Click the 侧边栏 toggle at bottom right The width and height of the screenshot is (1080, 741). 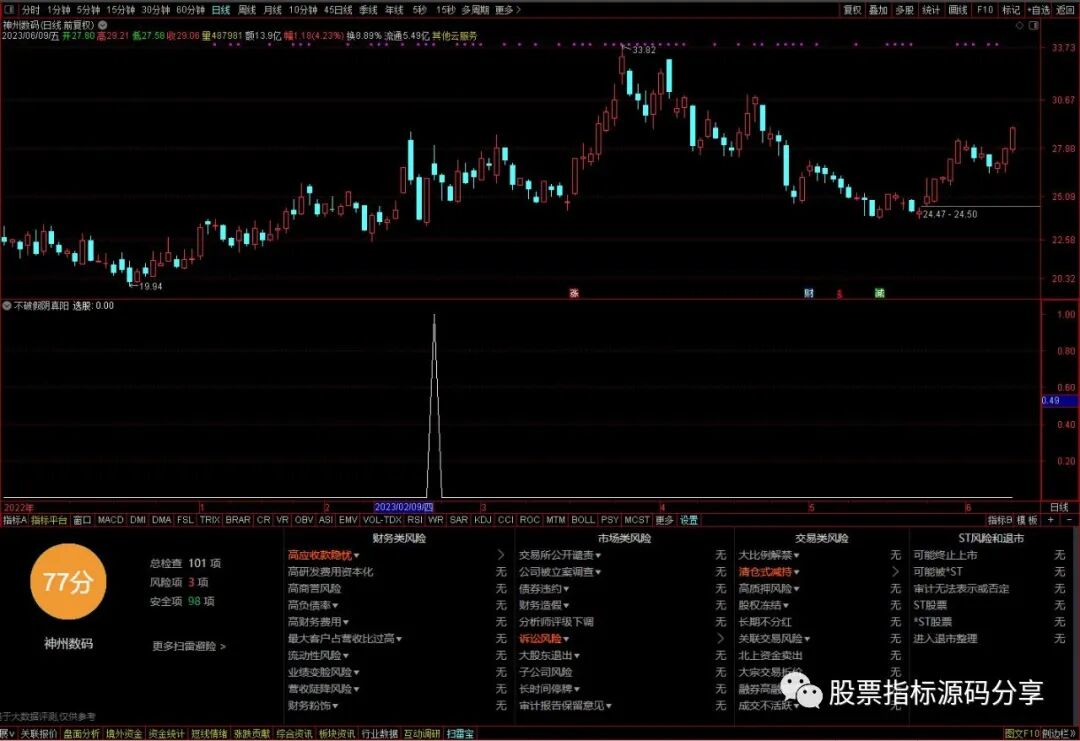(1059, 734)
